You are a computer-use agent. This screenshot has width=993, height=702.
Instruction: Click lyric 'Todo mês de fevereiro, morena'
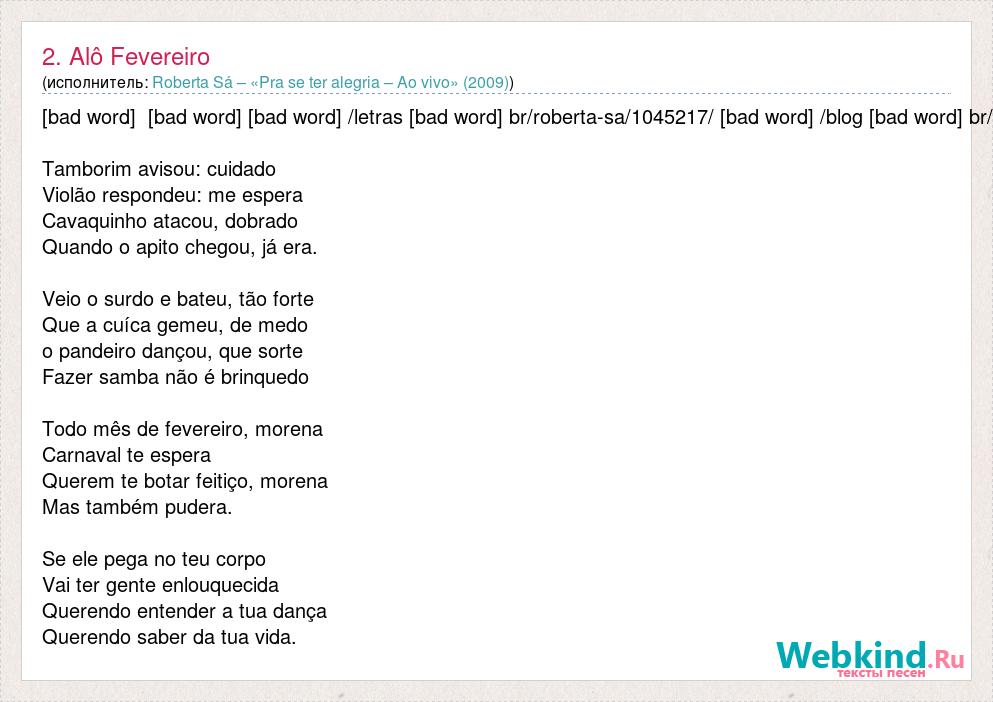click(x=182, y=429)
